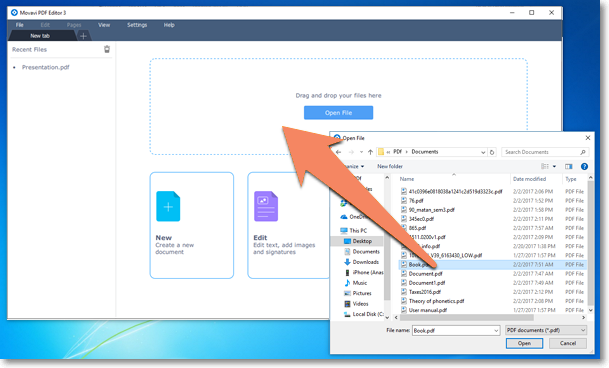The width and height of the screenshot is (609, 368).
Task: Click New folder in dialog toolbar
Action: click(x=390, y=166)
